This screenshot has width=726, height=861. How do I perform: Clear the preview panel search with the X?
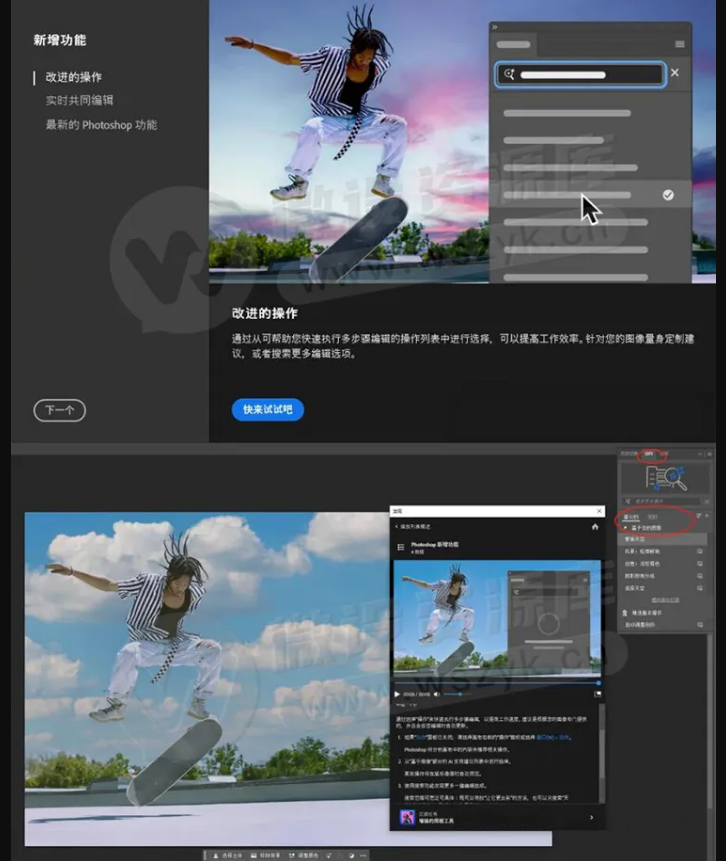tap(675, 72)
